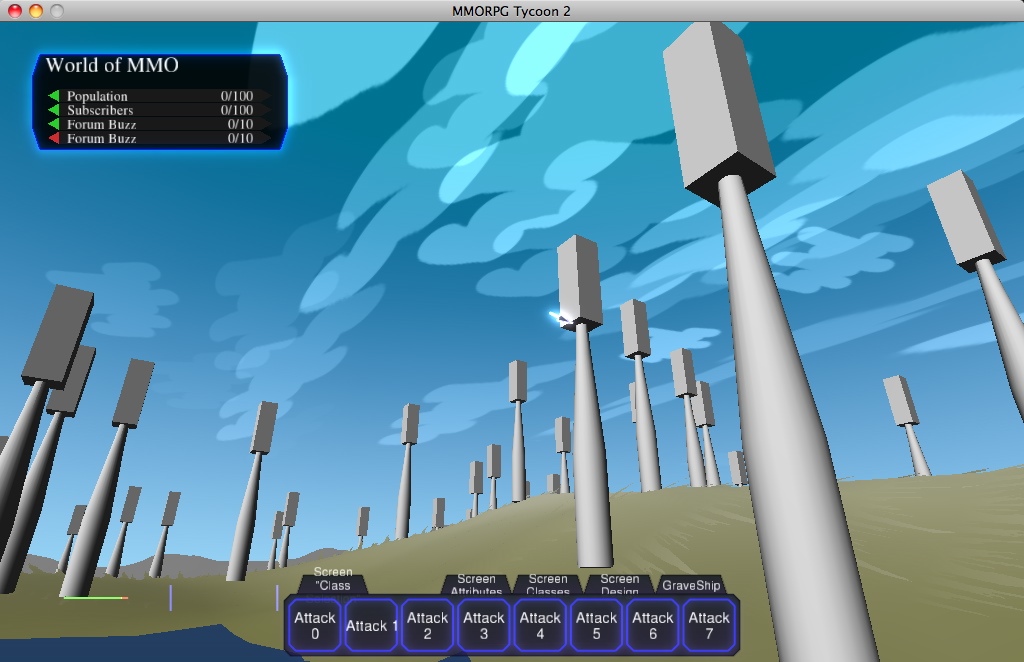Open the Screen Classes tab
1024x662 pixels.
point(548,584)
